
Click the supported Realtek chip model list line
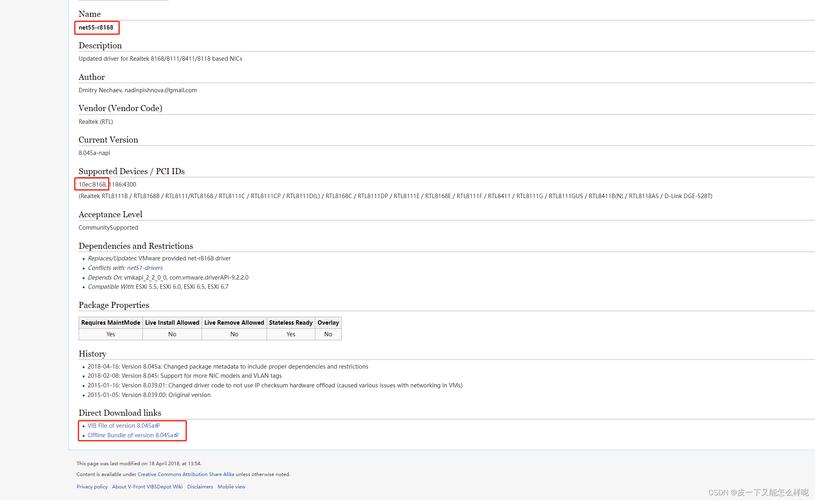(395, 196)
